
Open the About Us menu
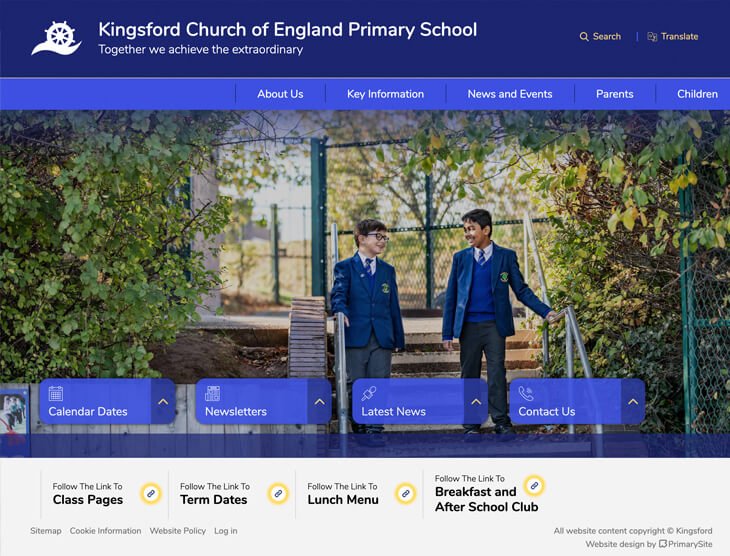280,94
